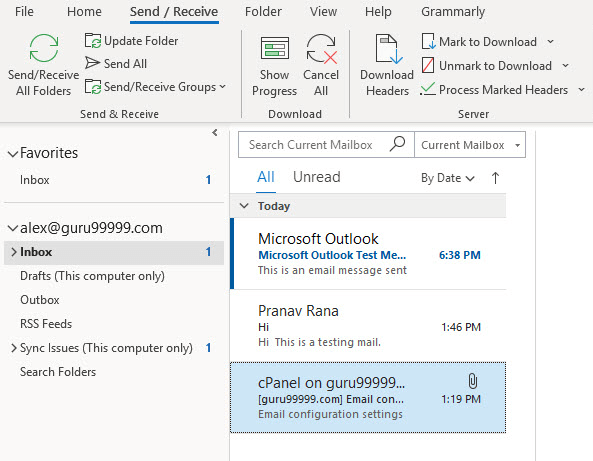
Task: Select the Outbox folder
Action: coord(40,300)
